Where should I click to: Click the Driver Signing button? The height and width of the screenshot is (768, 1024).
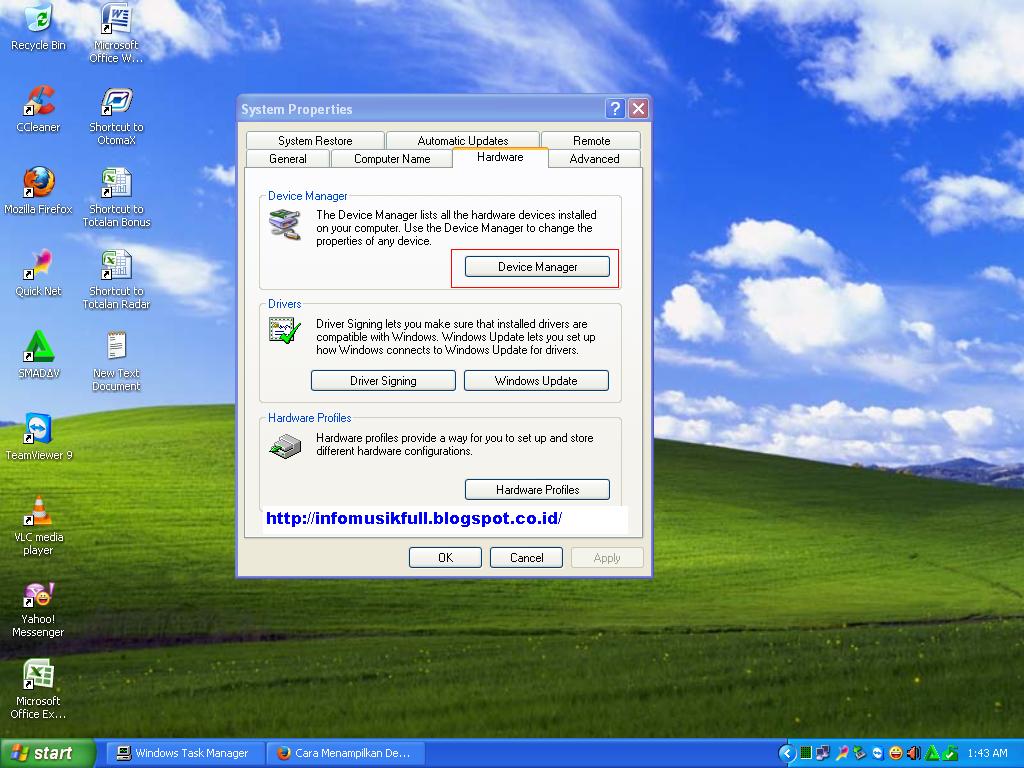[383, 380]
